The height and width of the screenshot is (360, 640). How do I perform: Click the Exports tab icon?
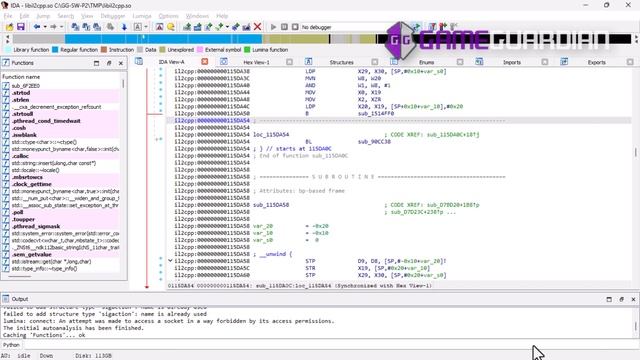(x=564, y=62)
